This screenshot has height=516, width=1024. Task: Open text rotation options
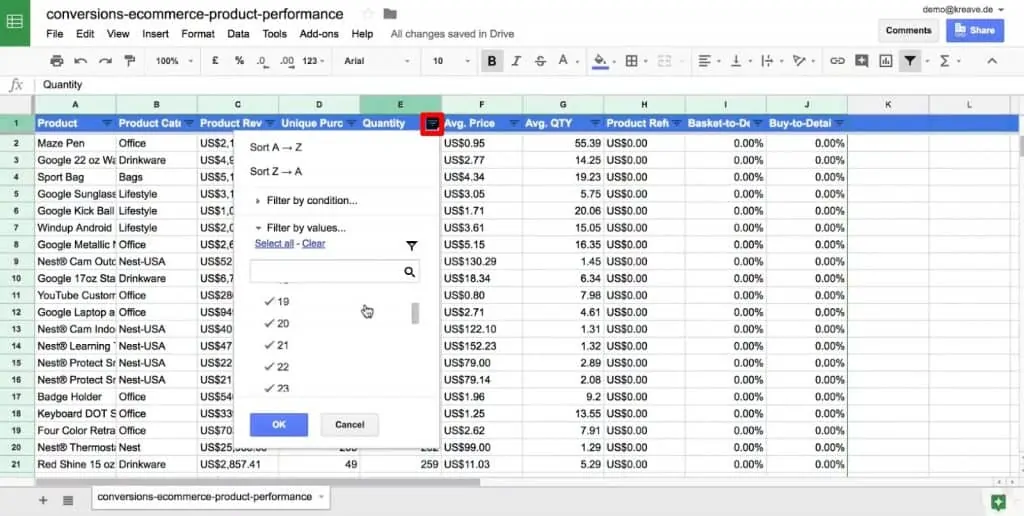pyautogui.click(x=799, y=61)
